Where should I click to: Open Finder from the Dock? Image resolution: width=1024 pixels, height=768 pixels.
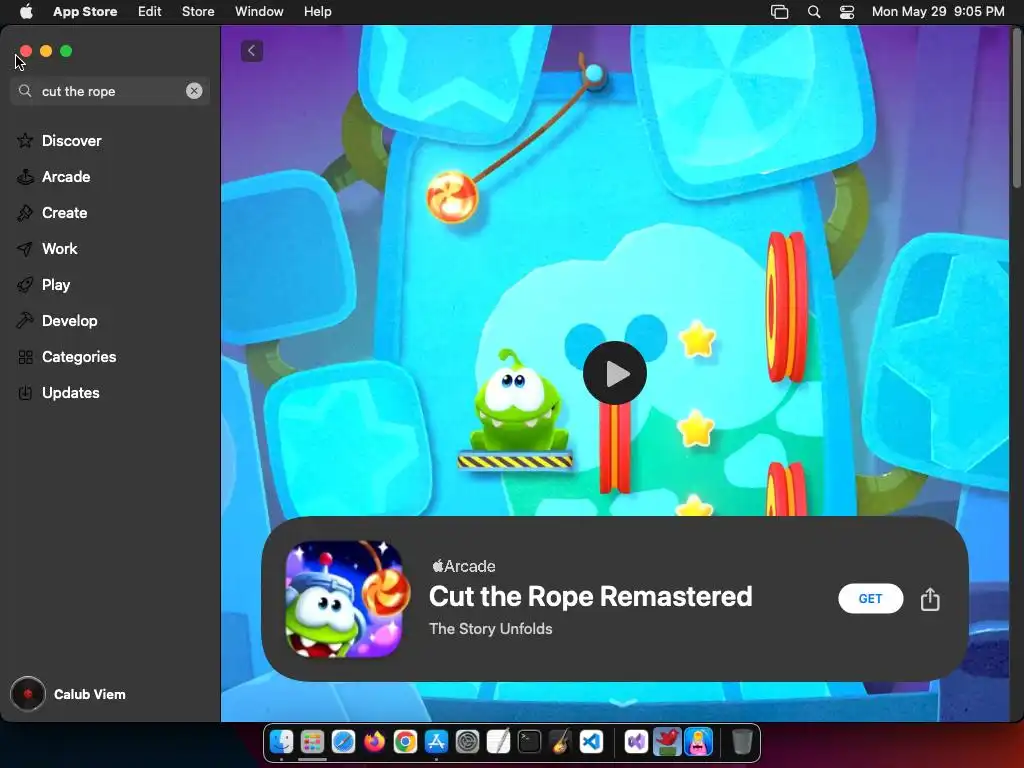[281, 742]
